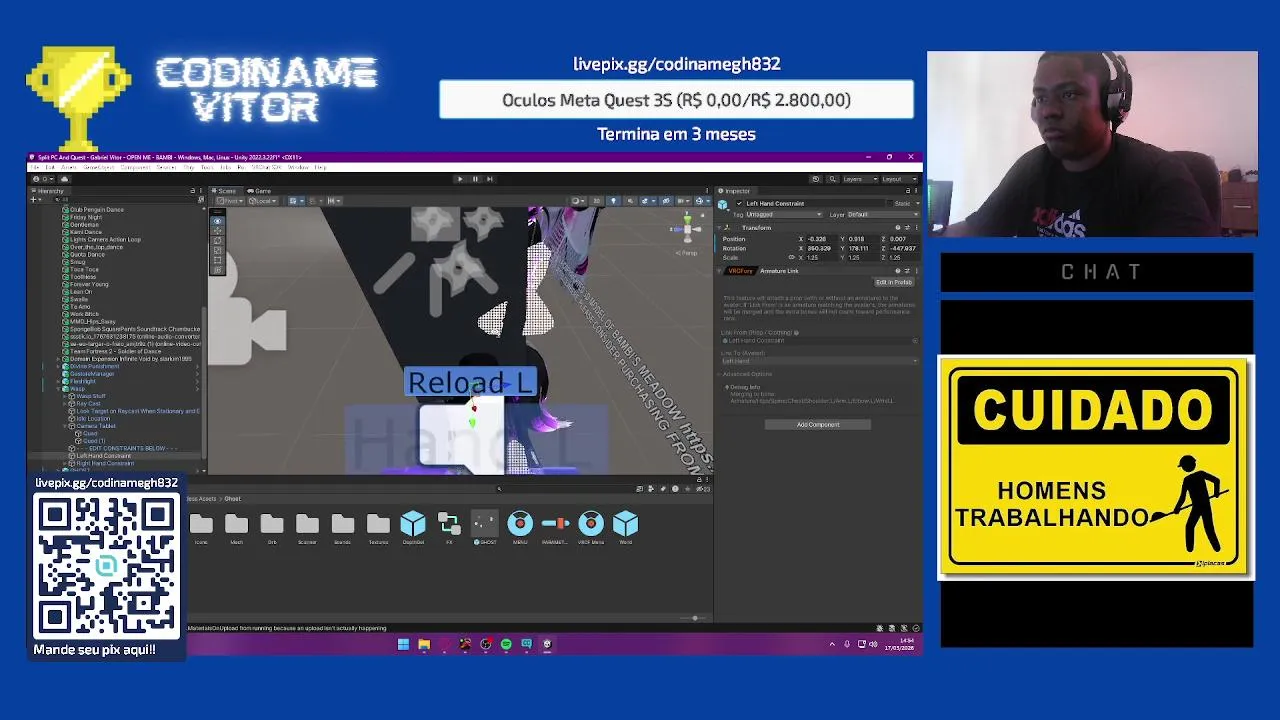Screen dimensions: 1280x720
Task: Select the Move tool in Scene toolbar
Action: point(217,231)
